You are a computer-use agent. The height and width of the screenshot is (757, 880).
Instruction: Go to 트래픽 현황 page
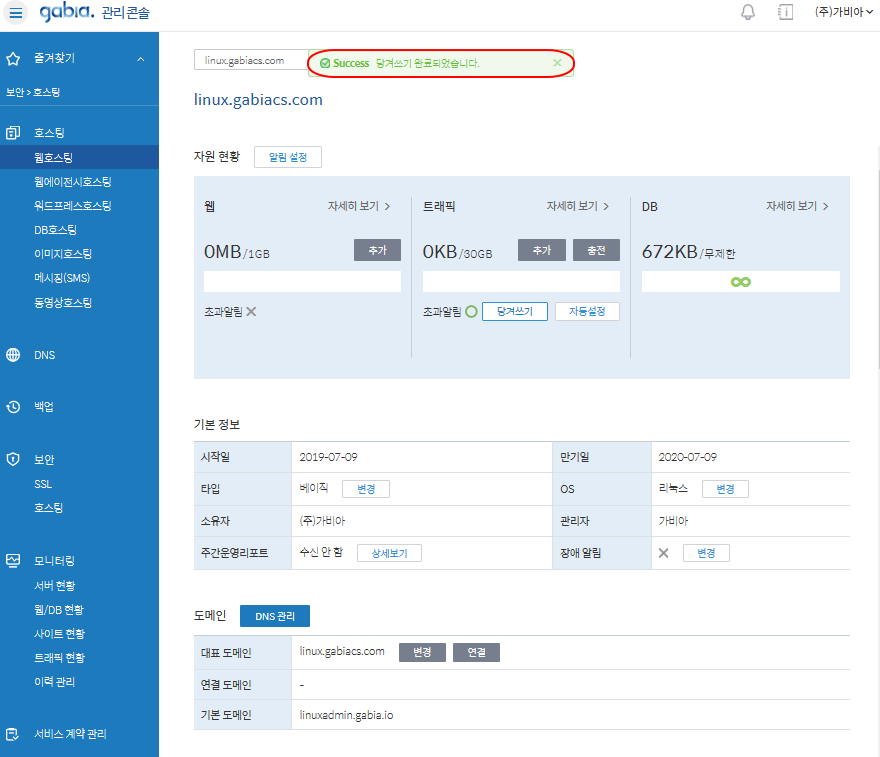point(59,658)
